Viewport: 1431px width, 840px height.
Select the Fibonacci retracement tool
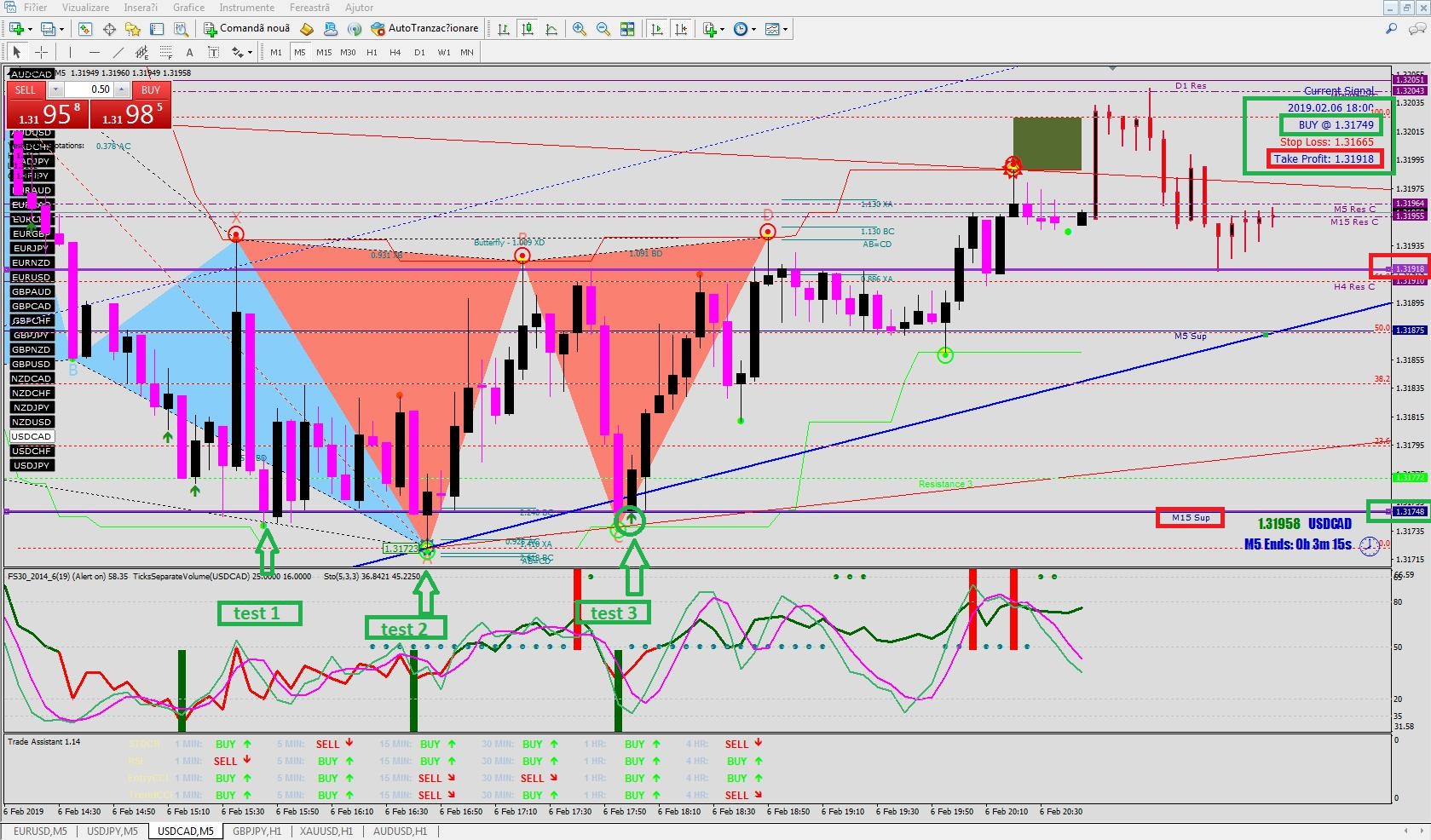[166, 53]
